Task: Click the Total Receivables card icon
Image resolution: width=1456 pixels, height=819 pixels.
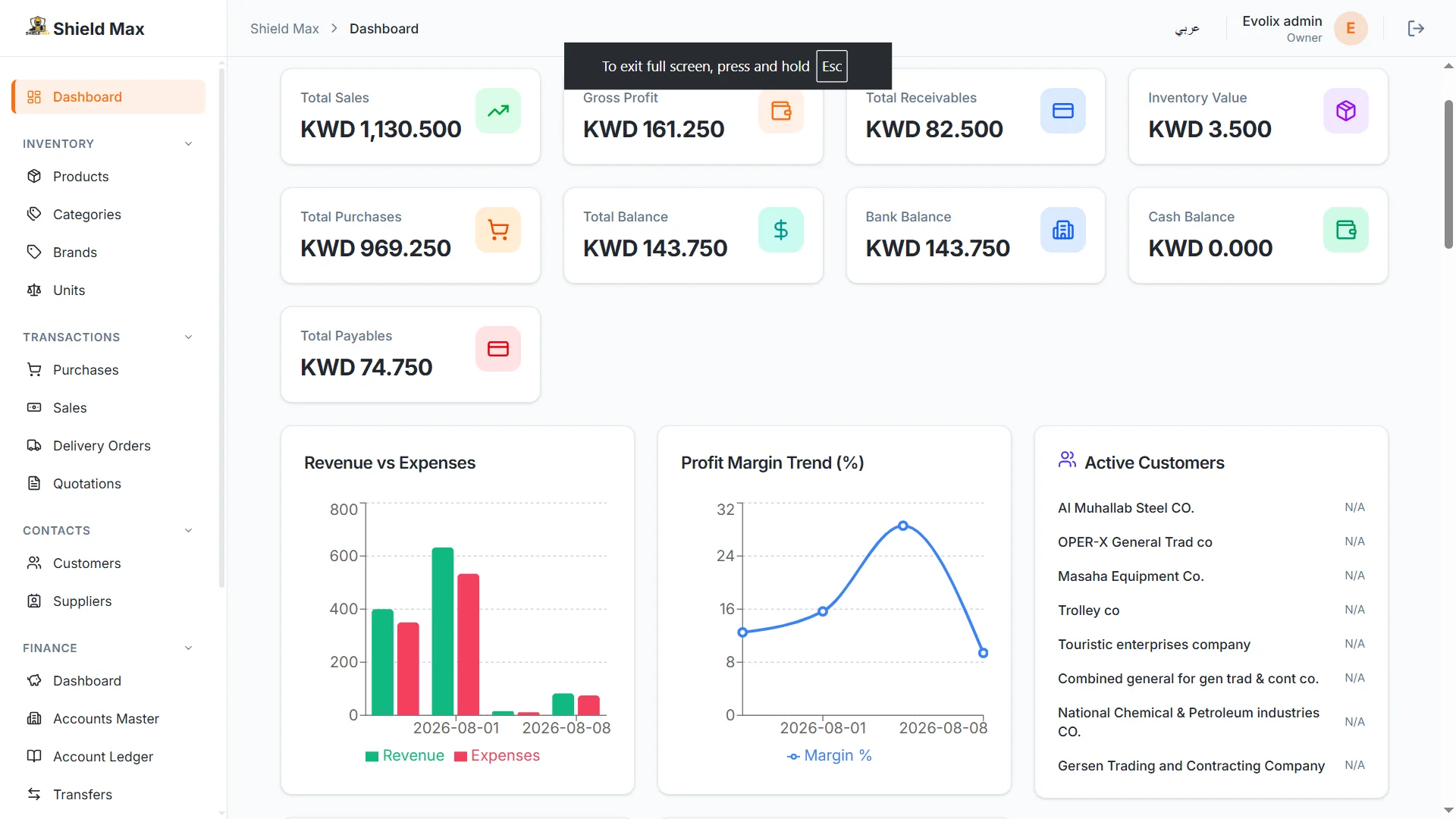Action: point(1063,111)
